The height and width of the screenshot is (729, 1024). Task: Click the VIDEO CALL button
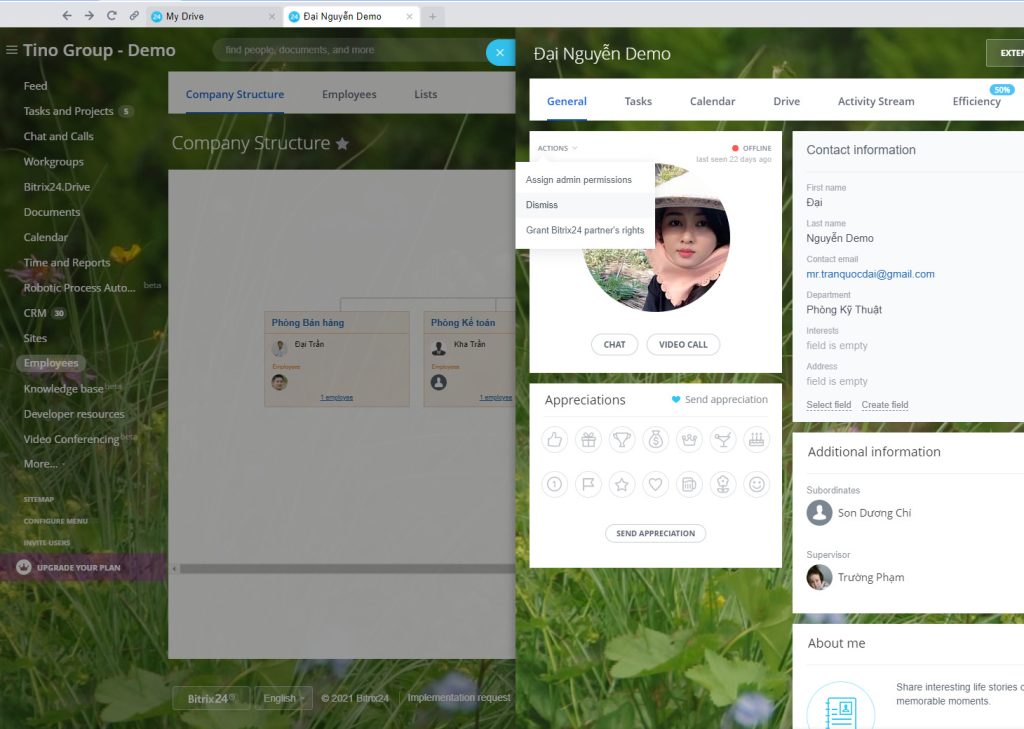(x=683, y=344)
